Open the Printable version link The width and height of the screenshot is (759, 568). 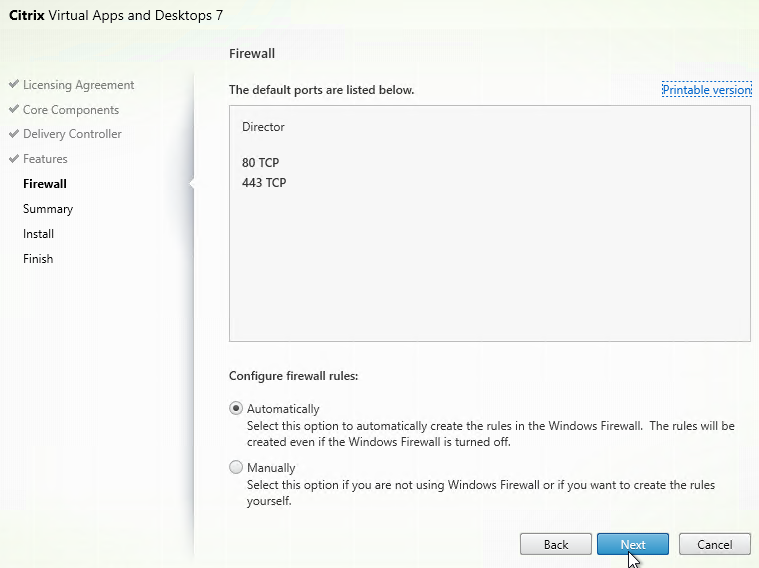click(x=706, y=90)
